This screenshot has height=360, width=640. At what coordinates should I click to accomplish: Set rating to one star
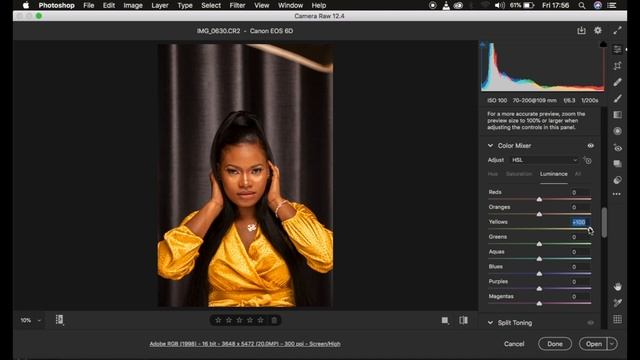[218, 320]
